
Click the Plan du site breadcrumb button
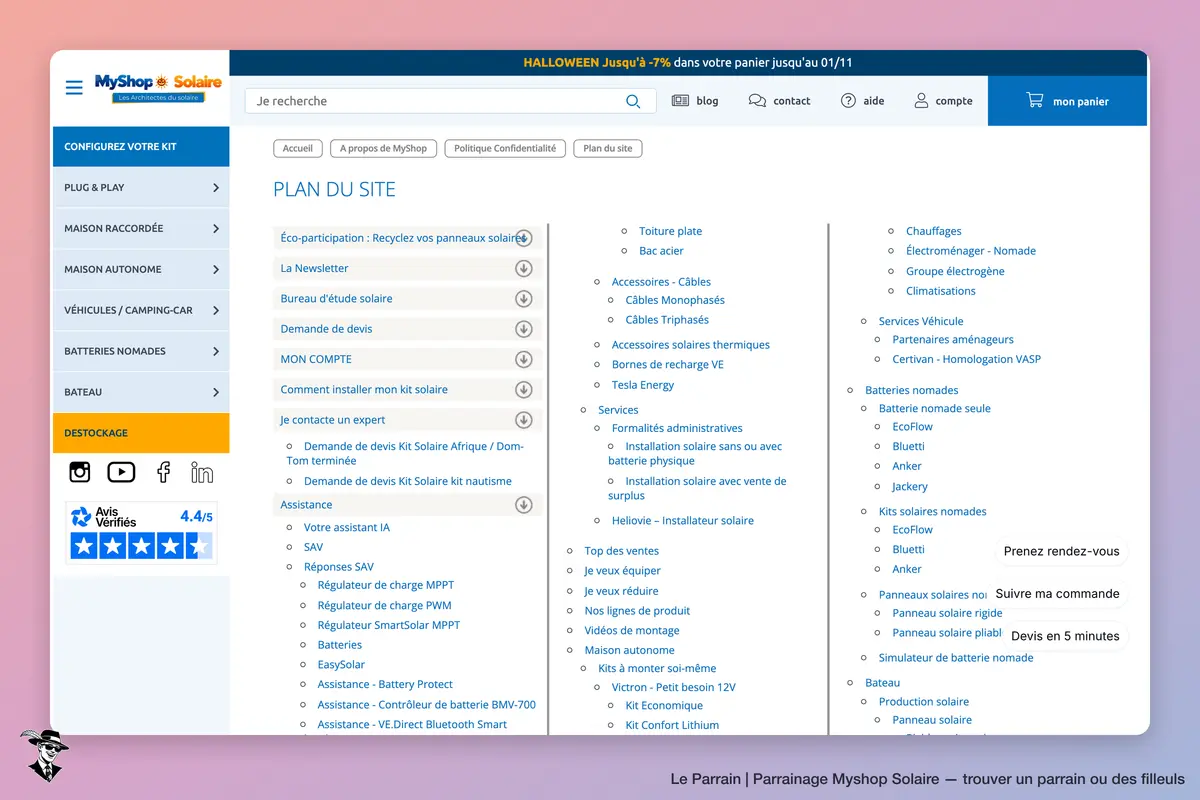coord(608,148)
